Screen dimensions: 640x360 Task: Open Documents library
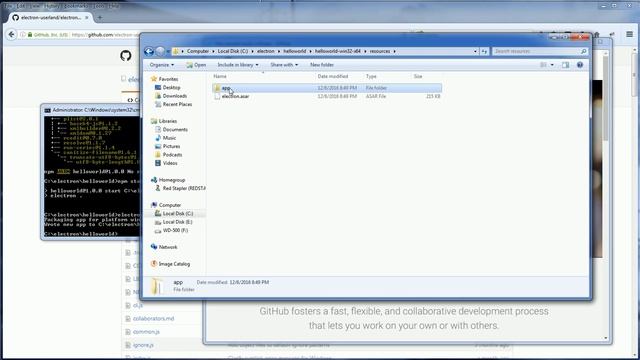click(175, 129)
